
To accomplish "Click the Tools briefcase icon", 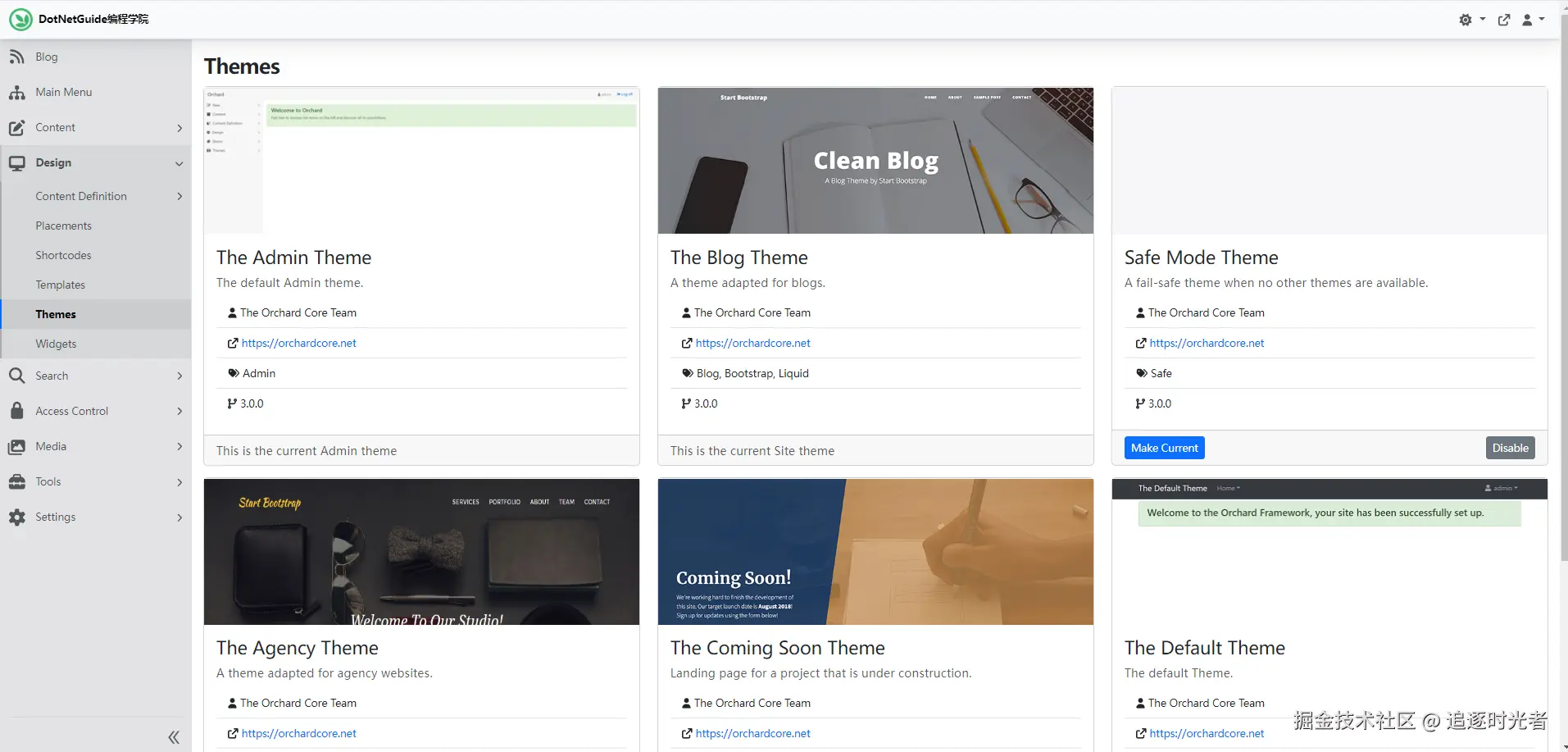I will 16,482.
